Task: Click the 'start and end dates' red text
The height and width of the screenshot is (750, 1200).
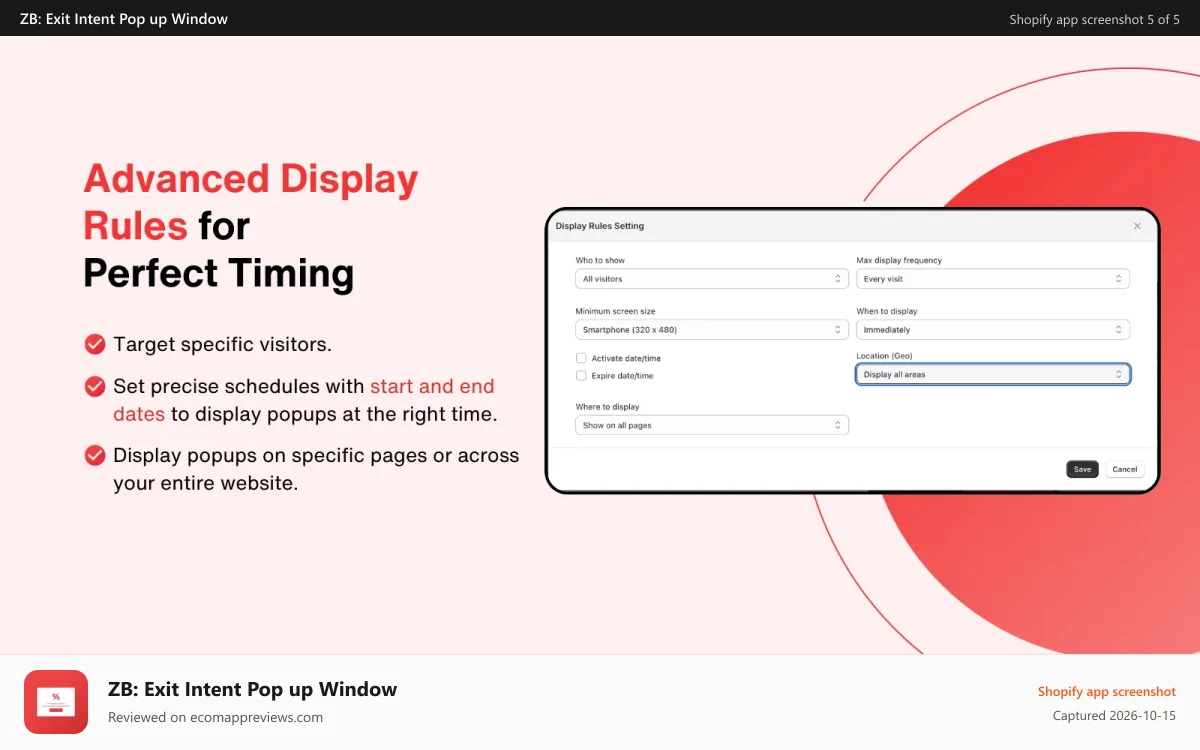Action: coord(305,400)
